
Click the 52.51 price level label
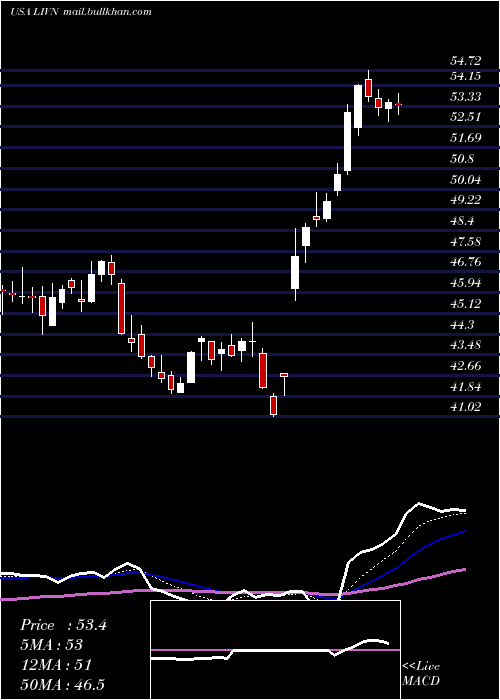pyautogui.click(x=466, y=117)
